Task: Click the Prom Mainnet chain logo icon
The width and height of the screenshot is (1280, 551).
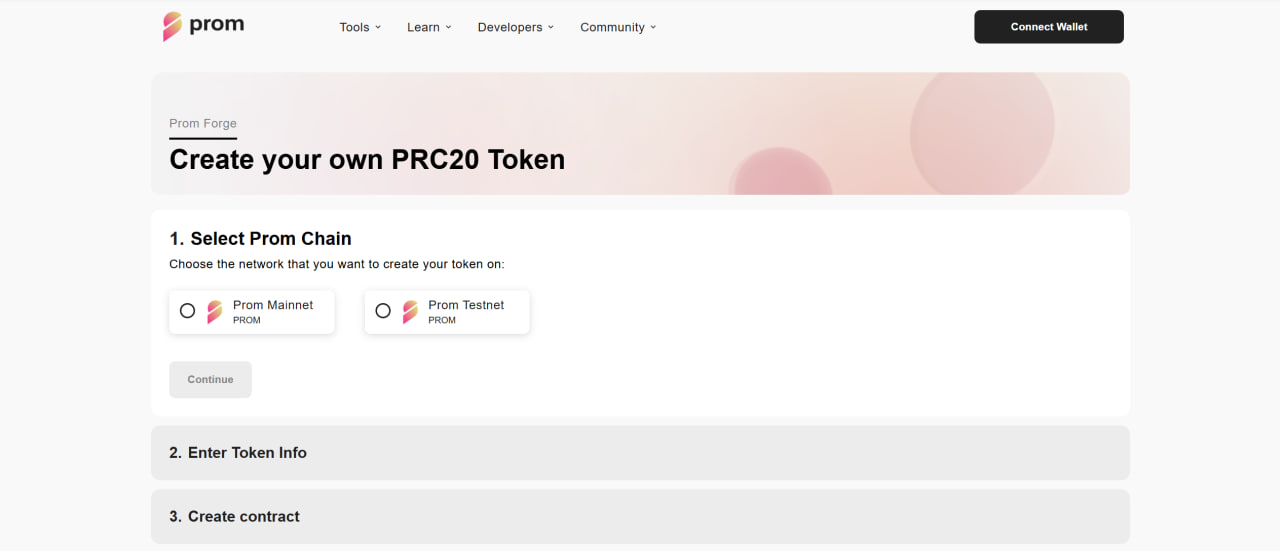Action: click(x=215, y=312)
